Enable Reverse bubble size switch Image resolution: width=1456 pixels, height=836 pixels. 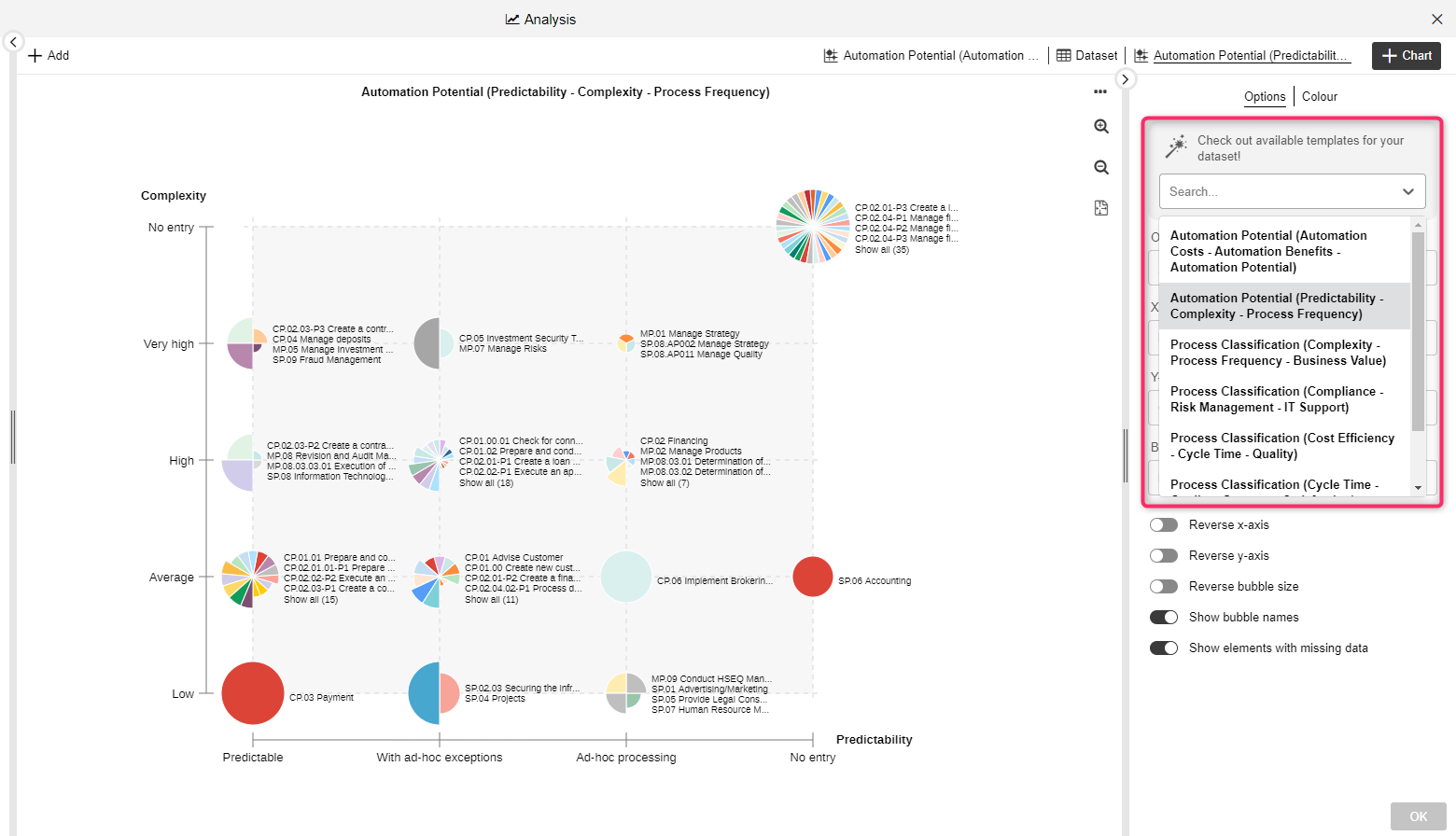pos(1164,587)
